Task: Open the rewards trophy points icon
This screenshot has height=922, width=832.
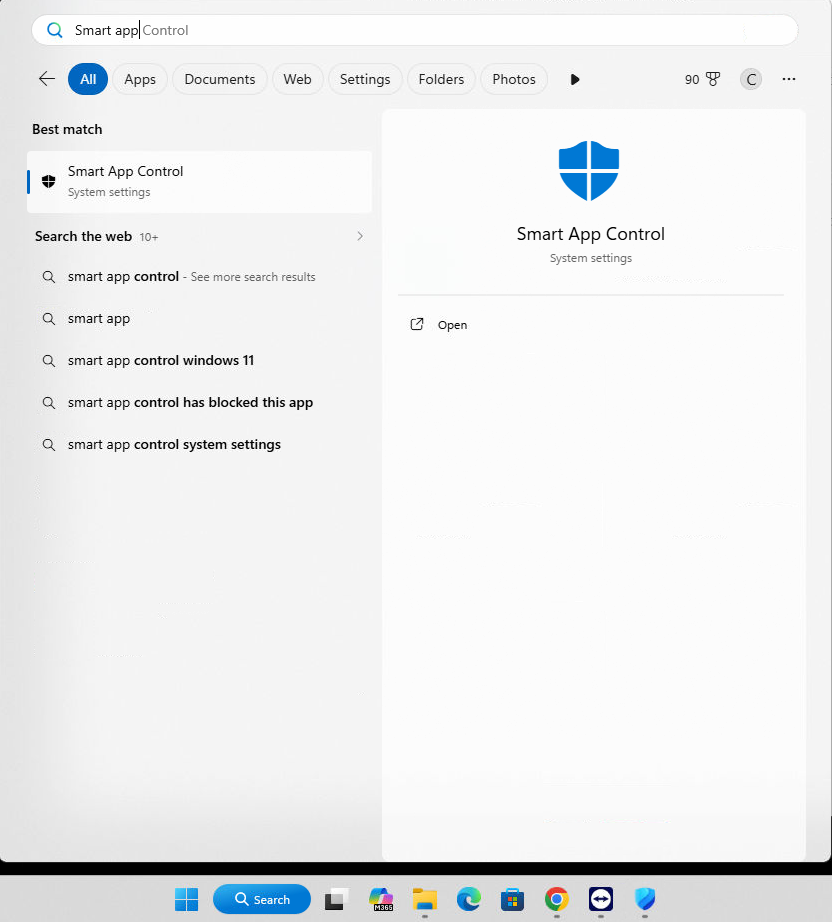Action: tap(713, 79)
